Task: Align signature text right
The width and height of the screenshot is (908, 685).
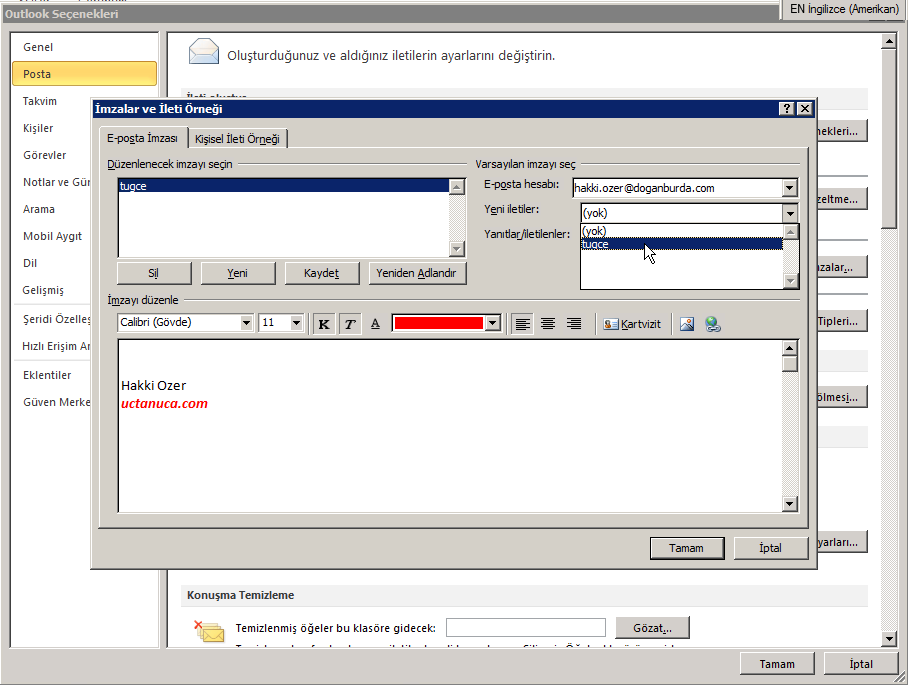Action: tap(573, 324)
